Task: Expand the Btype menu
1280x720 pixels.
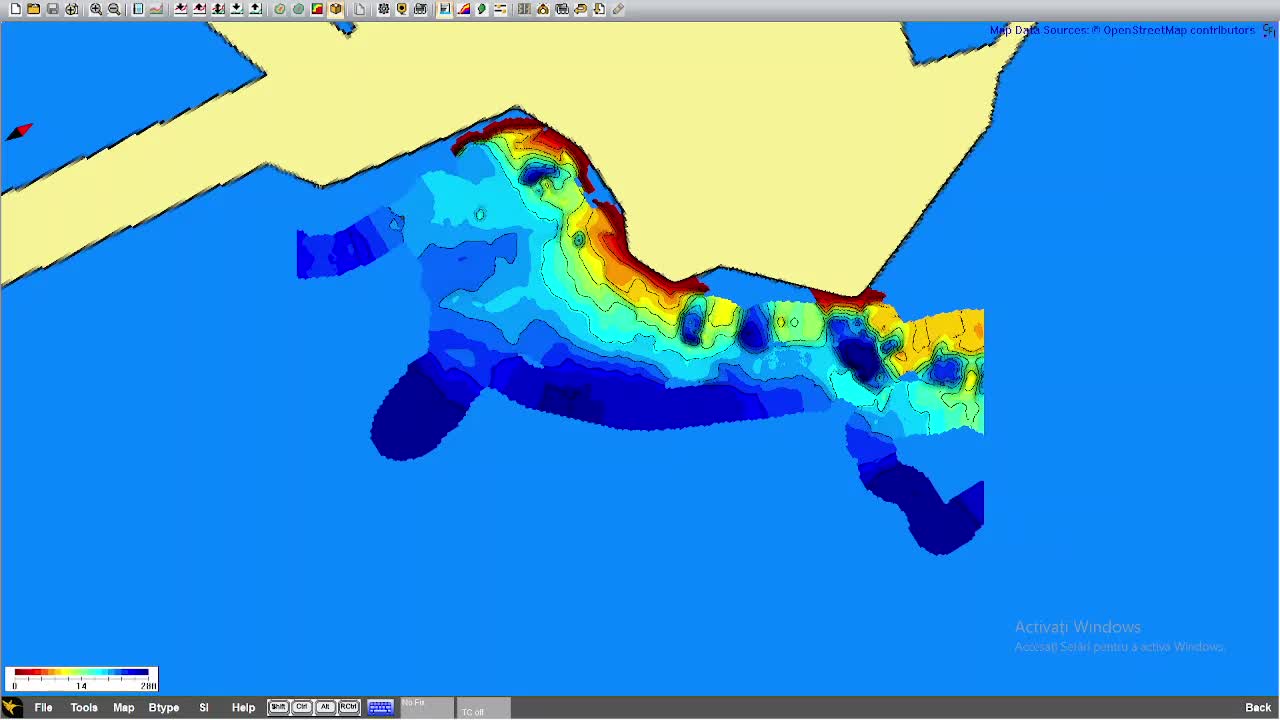Action: [163, 707]
